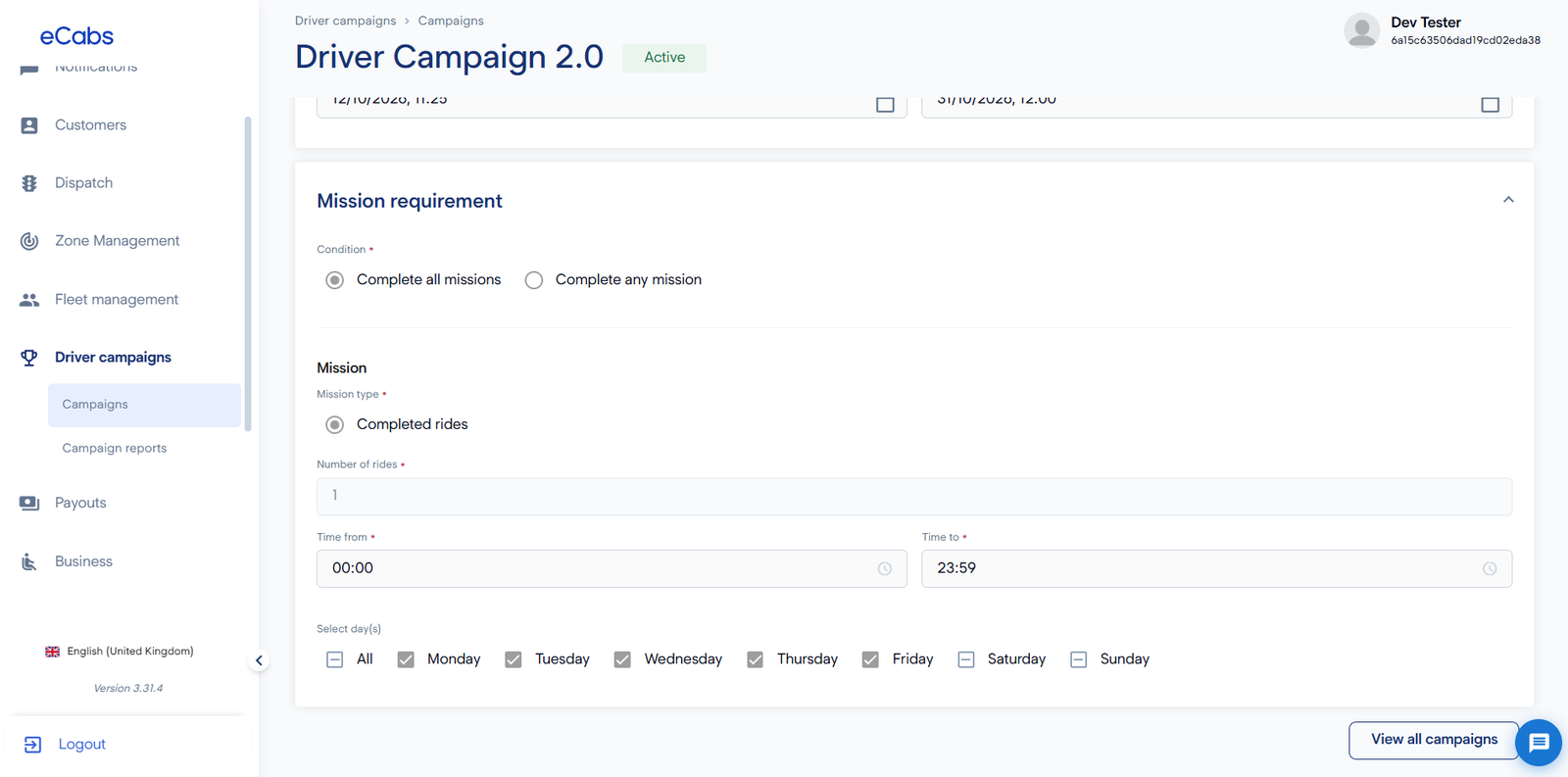Viewport: 1568px width, 777px height.
Task: Toggle the Friday checkbox
Action: point(870,660)
